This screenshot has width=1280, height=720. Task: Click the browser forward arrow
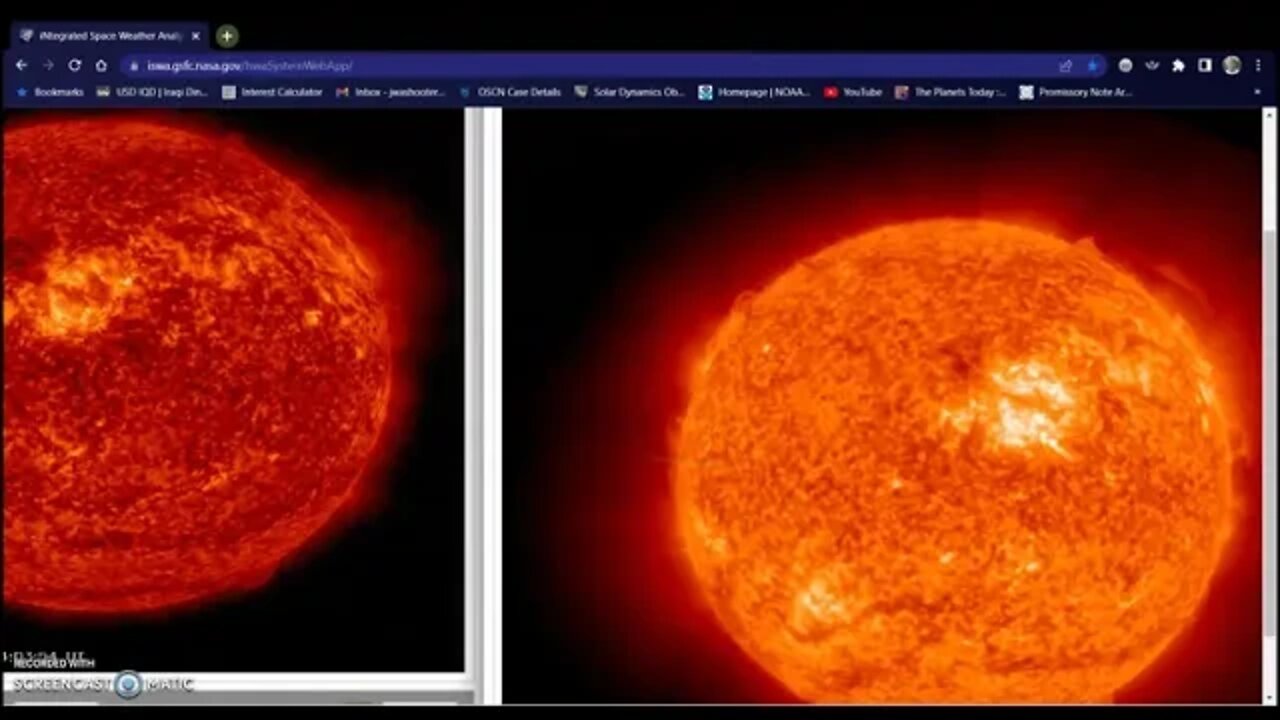(48, 65)
